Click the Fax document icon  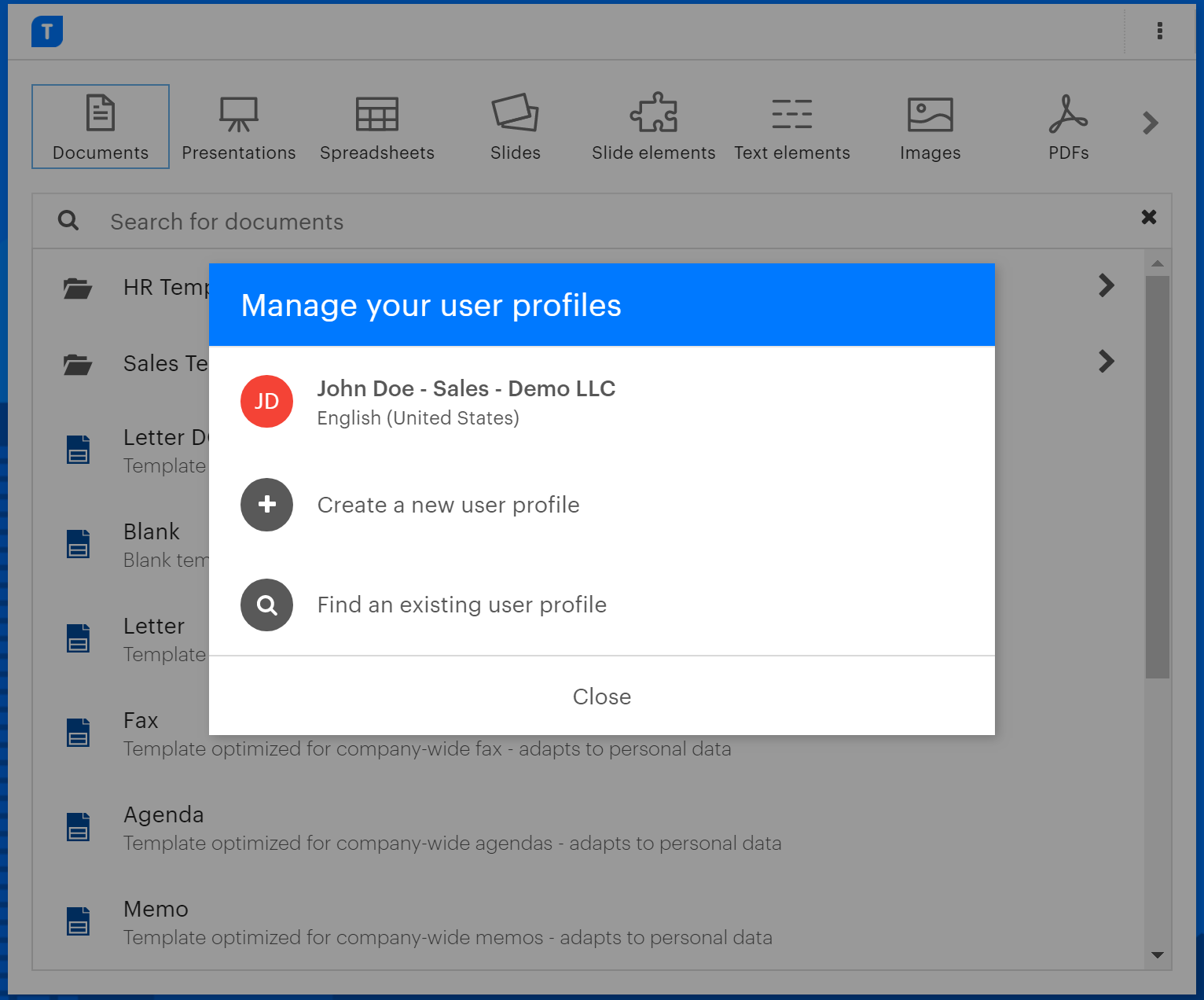point(78,733)
